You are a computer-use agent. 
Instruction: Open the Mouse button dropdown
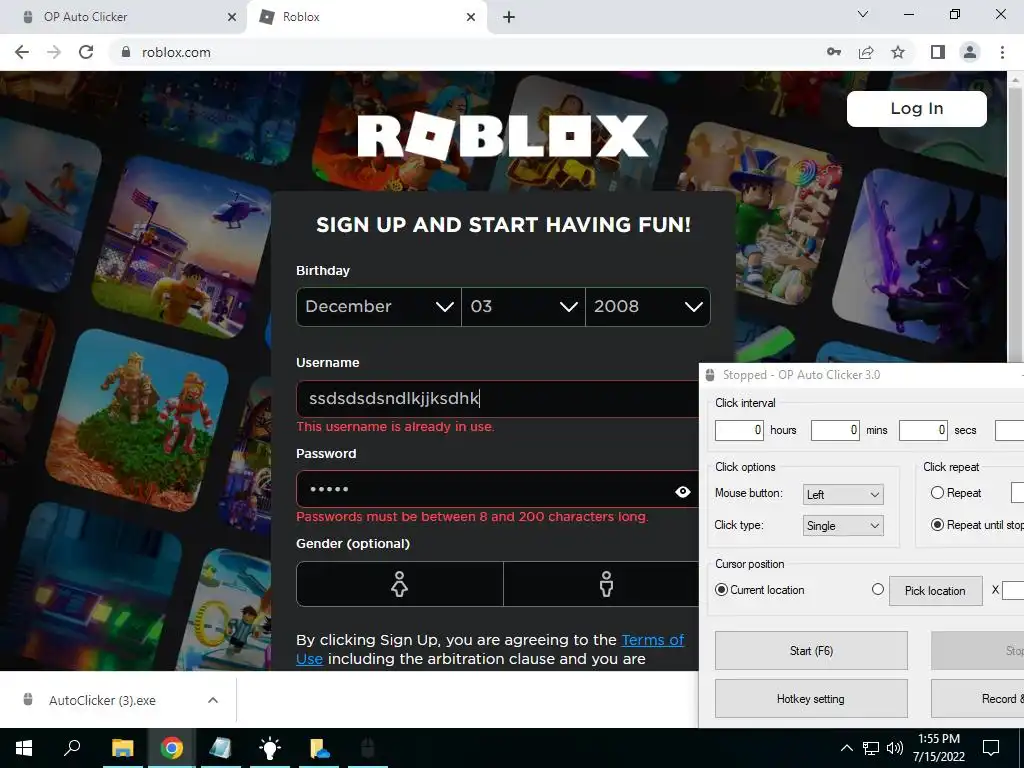pyautogui.click(x=843, y=494)
